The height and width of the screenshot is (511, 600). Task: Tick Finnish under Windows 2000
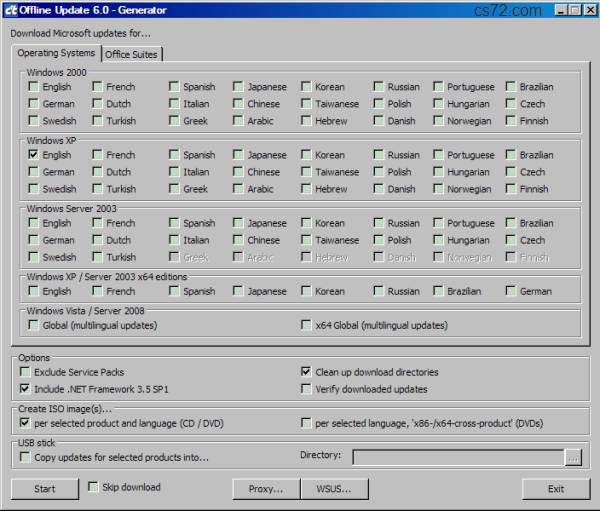pyautogui.click(x=511, y=121)
